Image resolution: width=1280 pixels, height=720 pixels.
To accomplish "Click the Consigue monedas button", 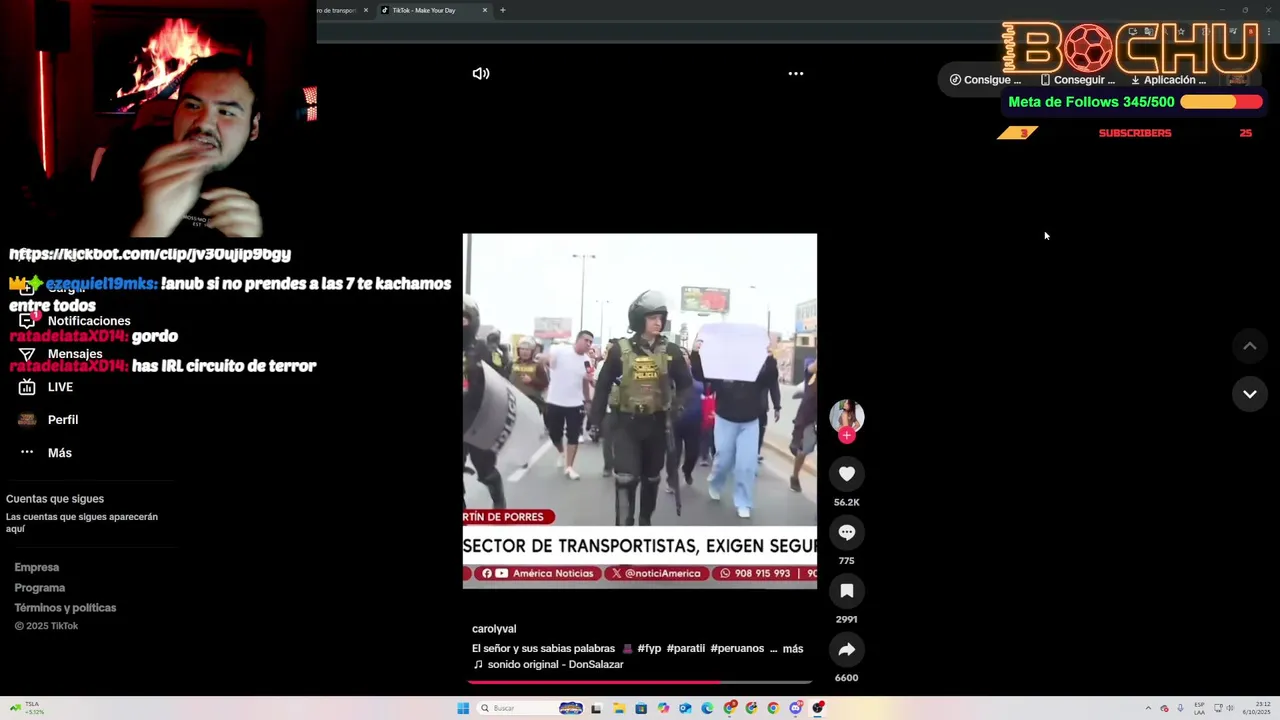I will pyautogui.click(x=985, y=80).
